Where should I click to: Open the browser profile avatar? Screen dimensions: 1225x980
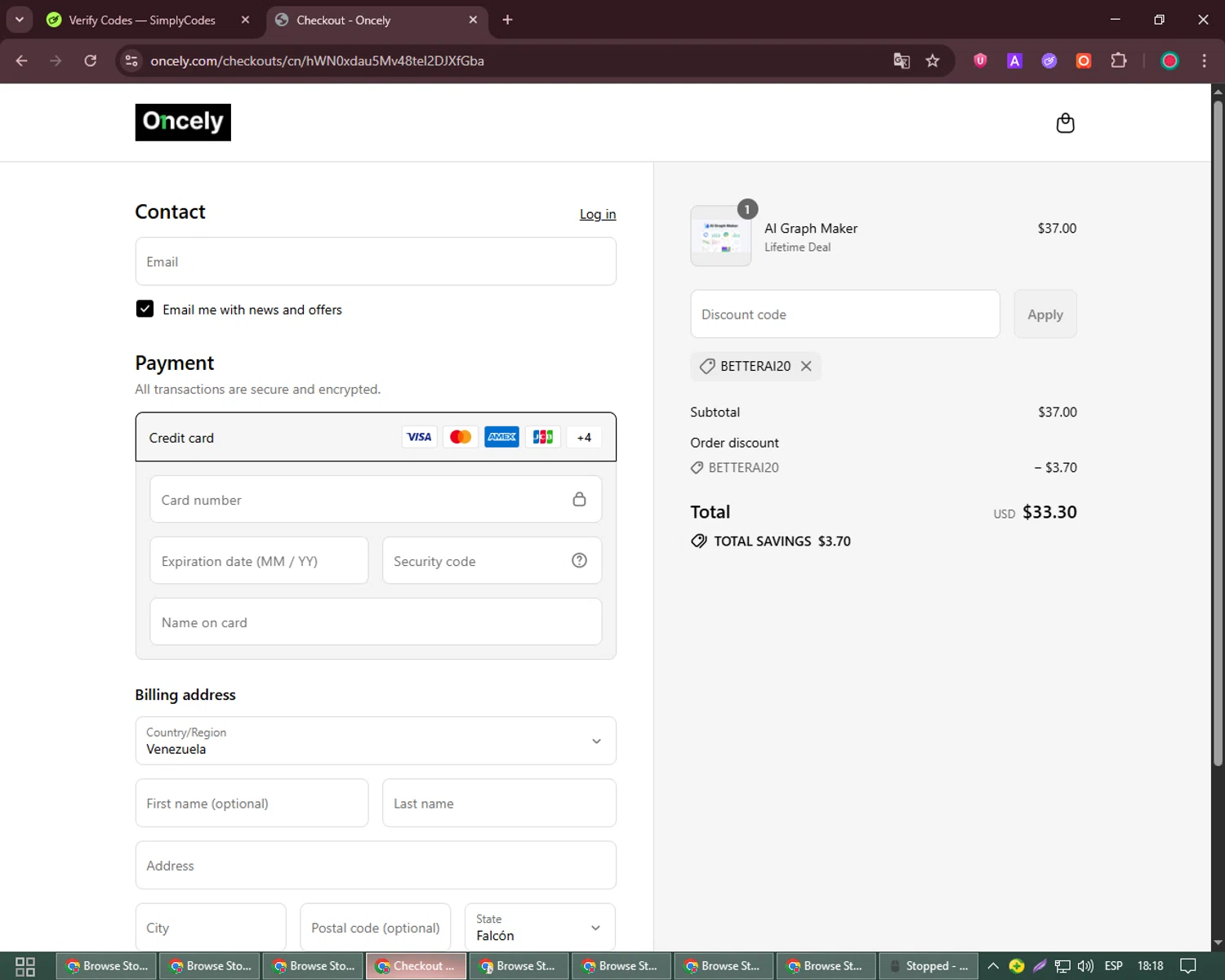(x=1169, y=60)
